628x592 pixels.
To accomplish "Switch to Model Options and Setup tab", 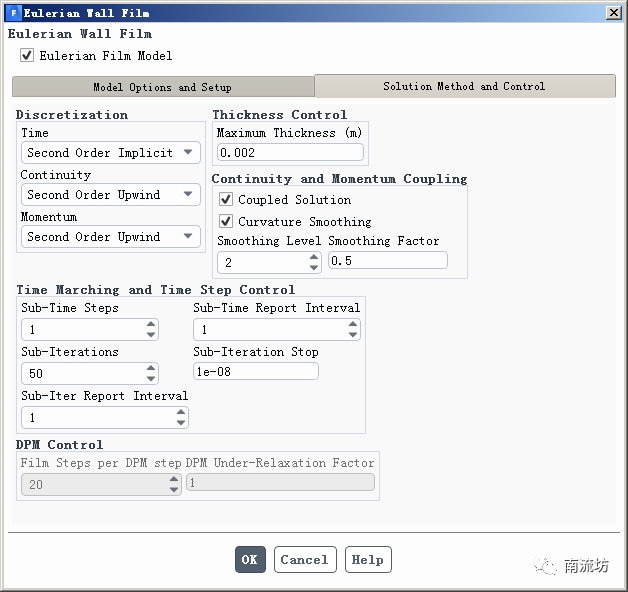I will pyautogui.click(x=163, y=87).
